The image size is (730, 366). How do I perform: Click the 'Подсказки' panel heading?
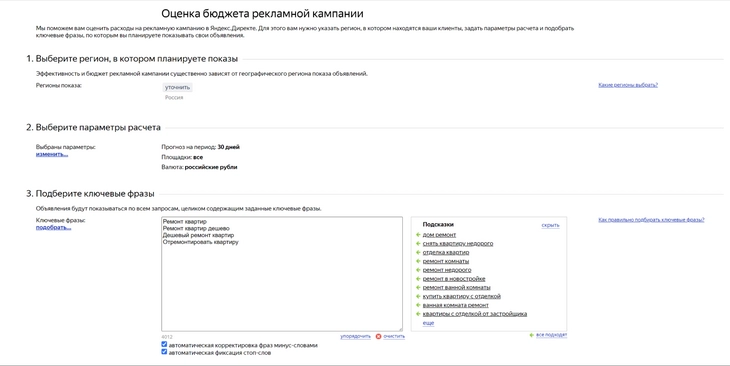click(438, 224)
